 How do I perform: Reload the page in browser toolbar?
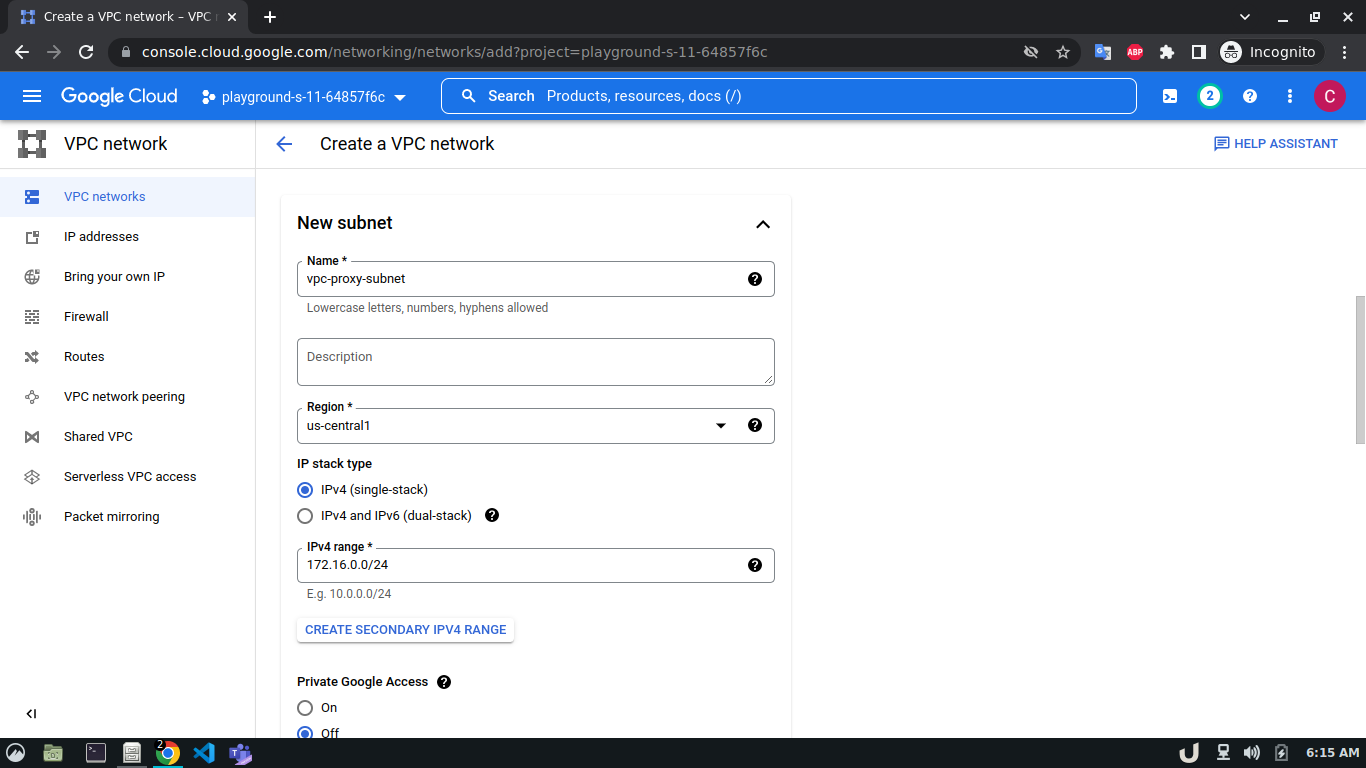(86, 52)
